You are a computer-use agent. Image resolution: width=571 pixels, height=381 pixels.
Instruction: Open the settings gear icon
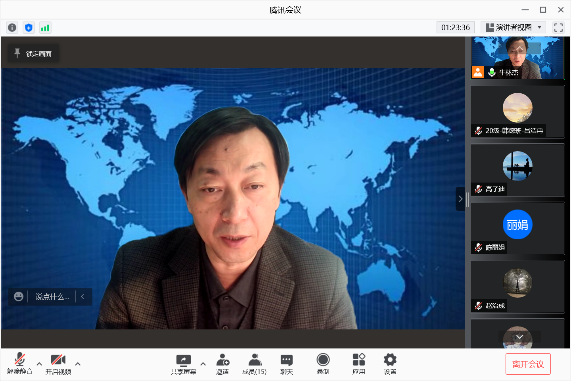[390, 364]
